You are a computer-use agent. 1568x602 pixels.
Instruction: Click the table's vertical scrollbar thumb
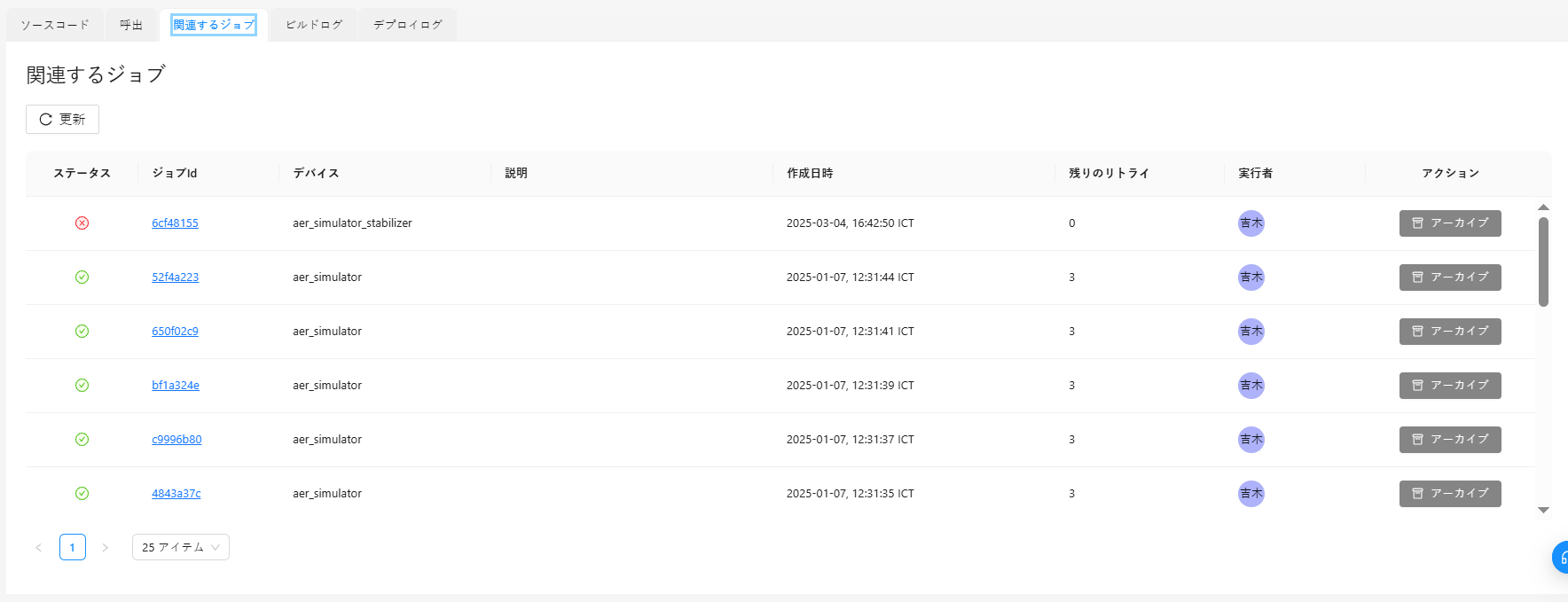coord(1543,262)
